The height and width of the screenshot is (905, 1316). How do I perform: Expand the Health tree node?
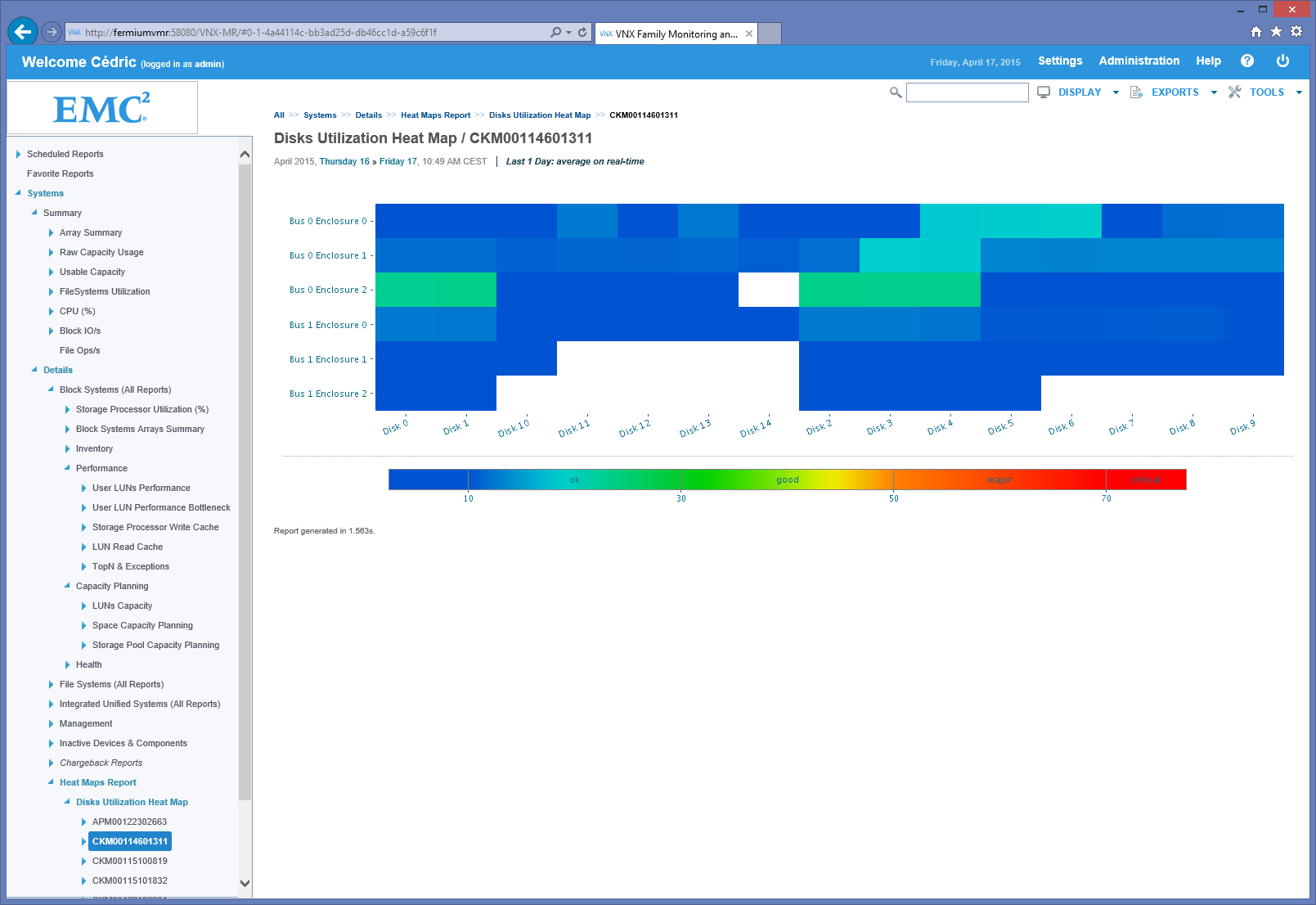coord(67,664)
